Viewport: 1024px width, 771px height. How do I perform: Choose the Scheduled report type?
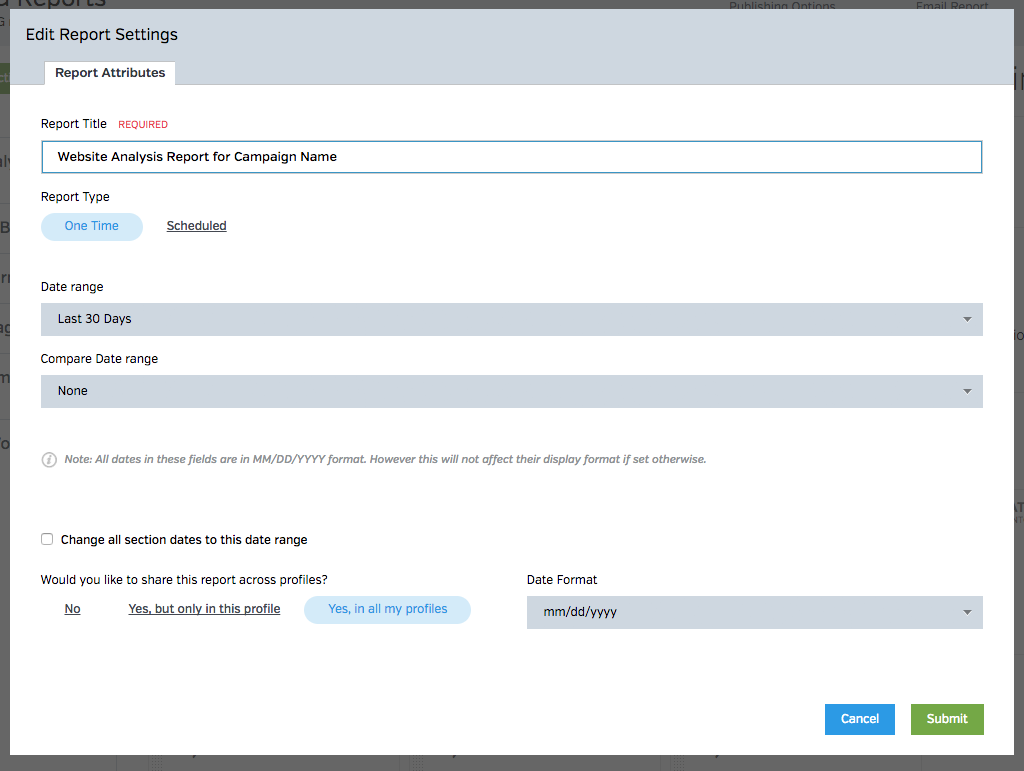coord(196,226)
